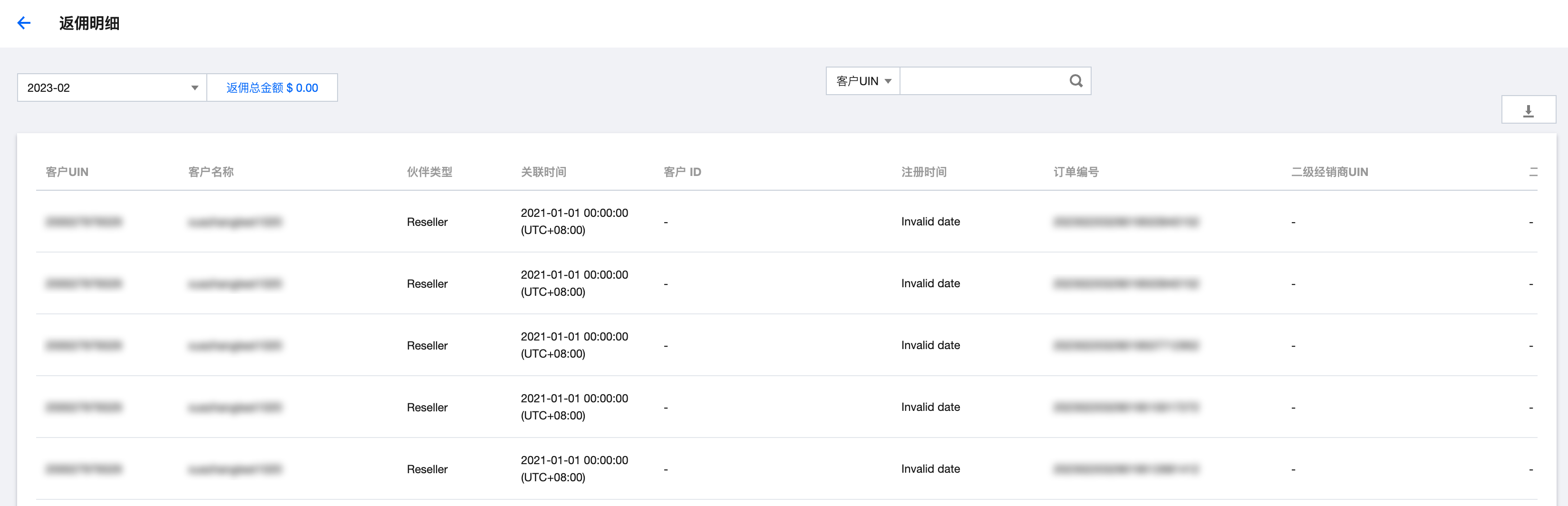Click the 二级经销商UIN column header

coord(1329,172)
